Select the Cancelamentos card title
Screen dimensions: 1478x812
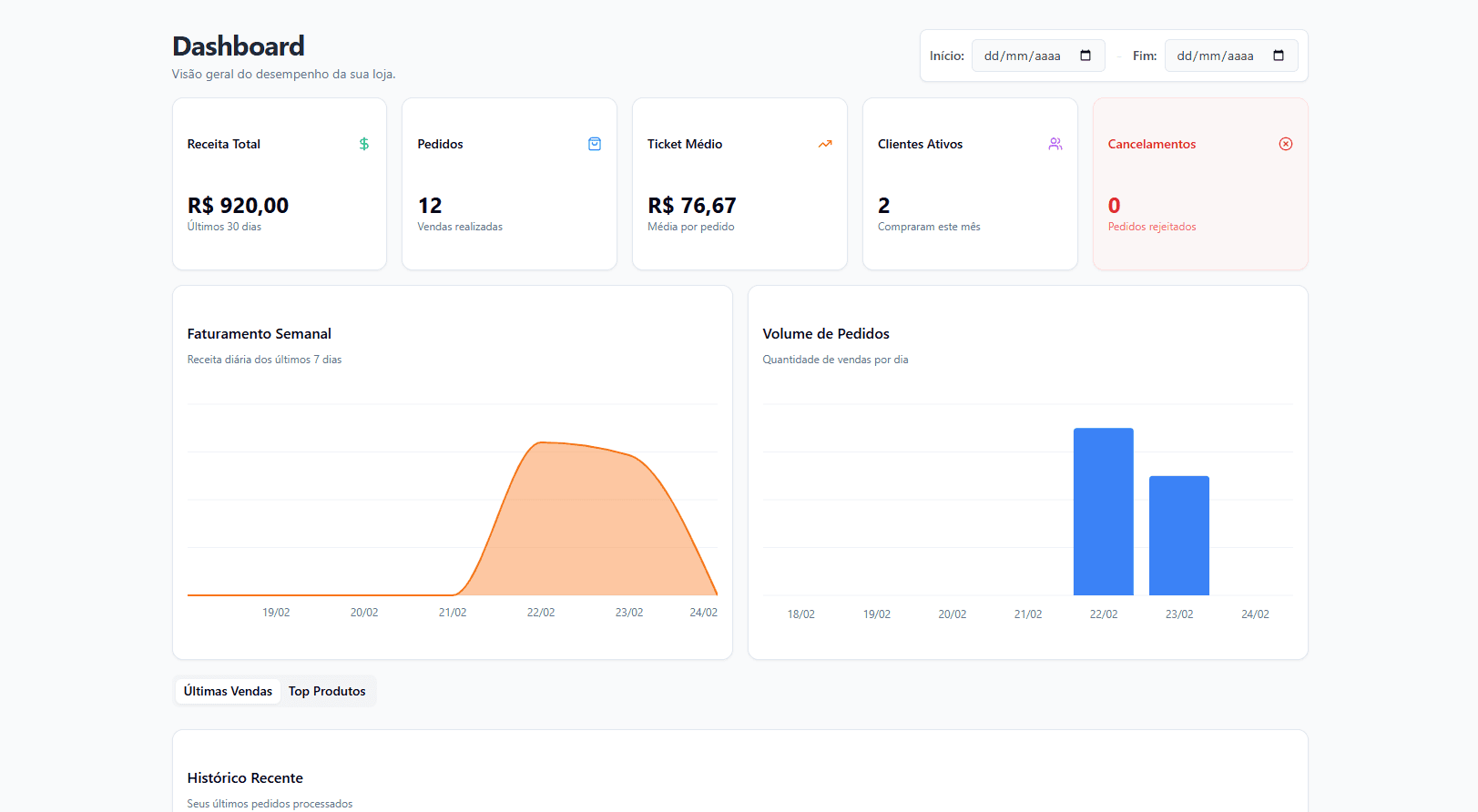[x=1151, y=144]
